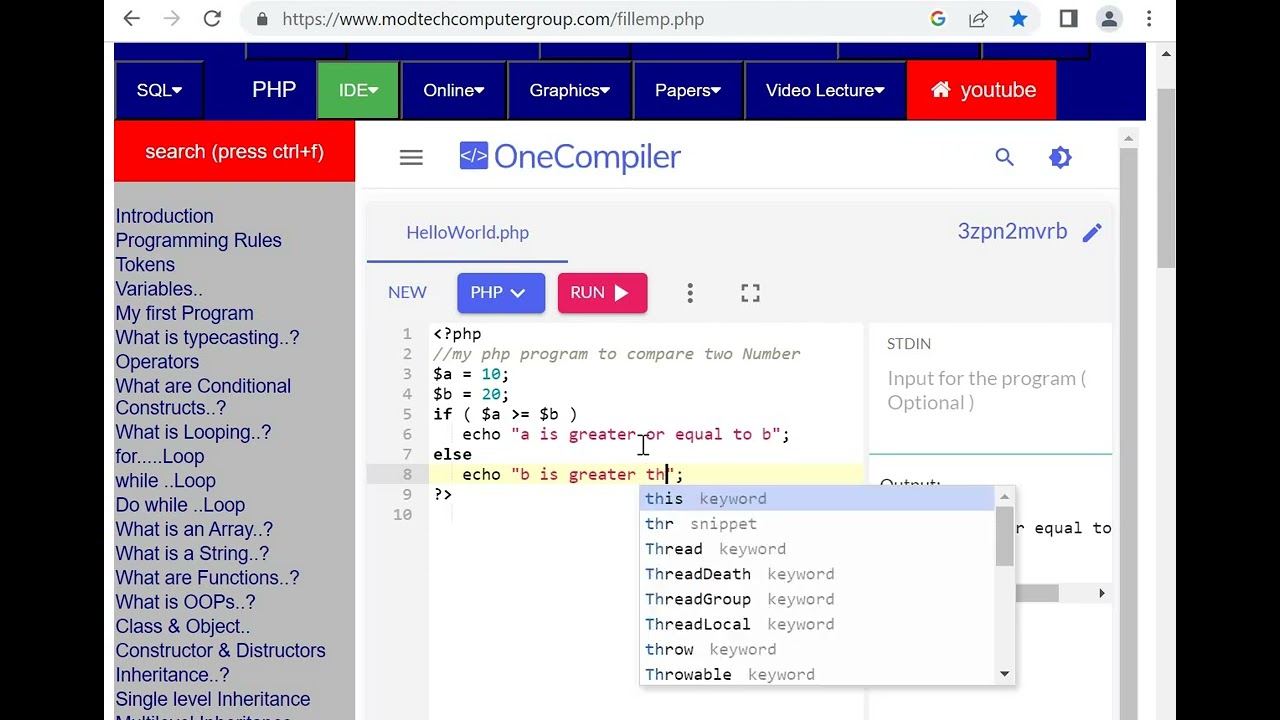Open the OneCompiler hamburger menu

point(411,157)
